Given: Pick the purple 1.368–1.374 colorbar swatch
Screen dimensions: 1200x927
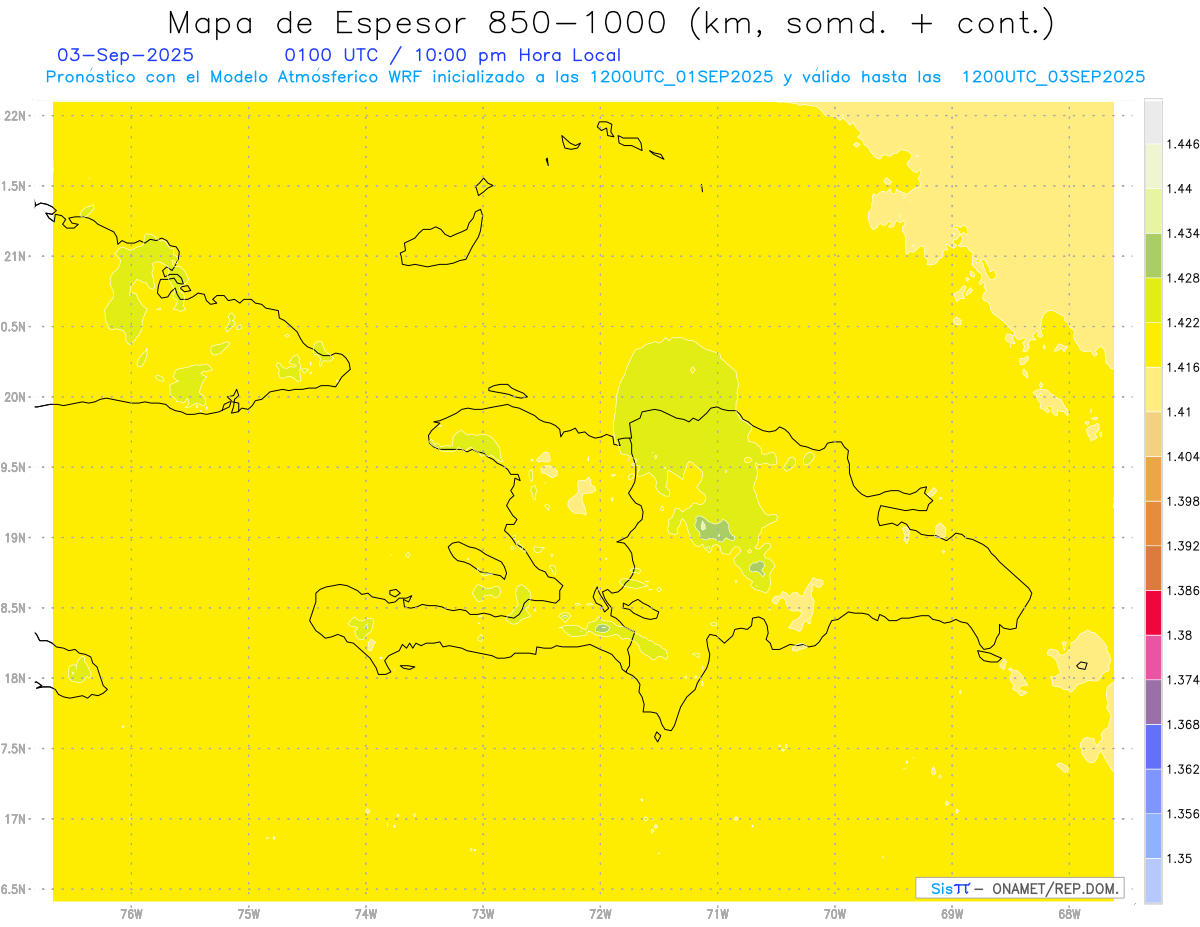Looking at the screenshot, I should [1153, 702].
